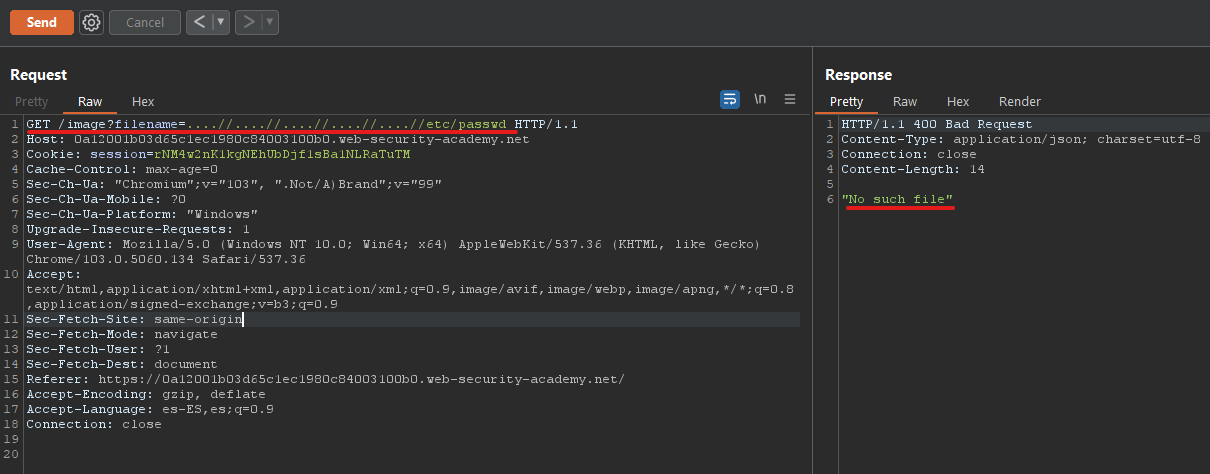This screenshot has height=474, width=1210.
Task: Toggle the \n non-printable characters button
Action: 760,99
